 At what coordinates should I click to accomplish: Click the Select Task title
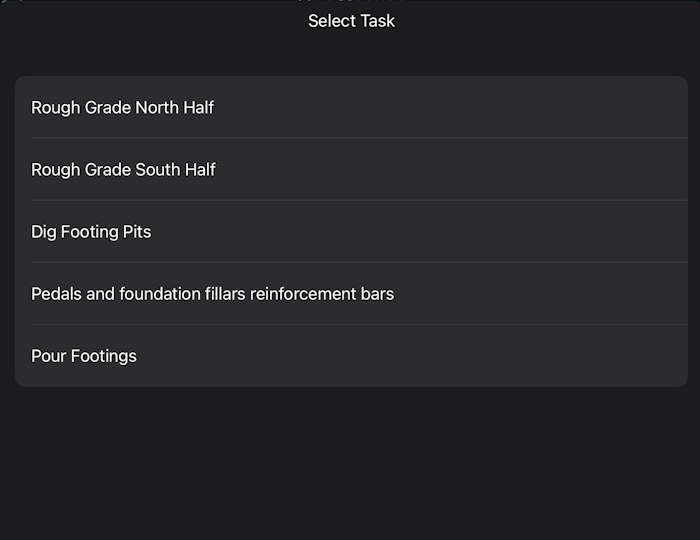351,21
